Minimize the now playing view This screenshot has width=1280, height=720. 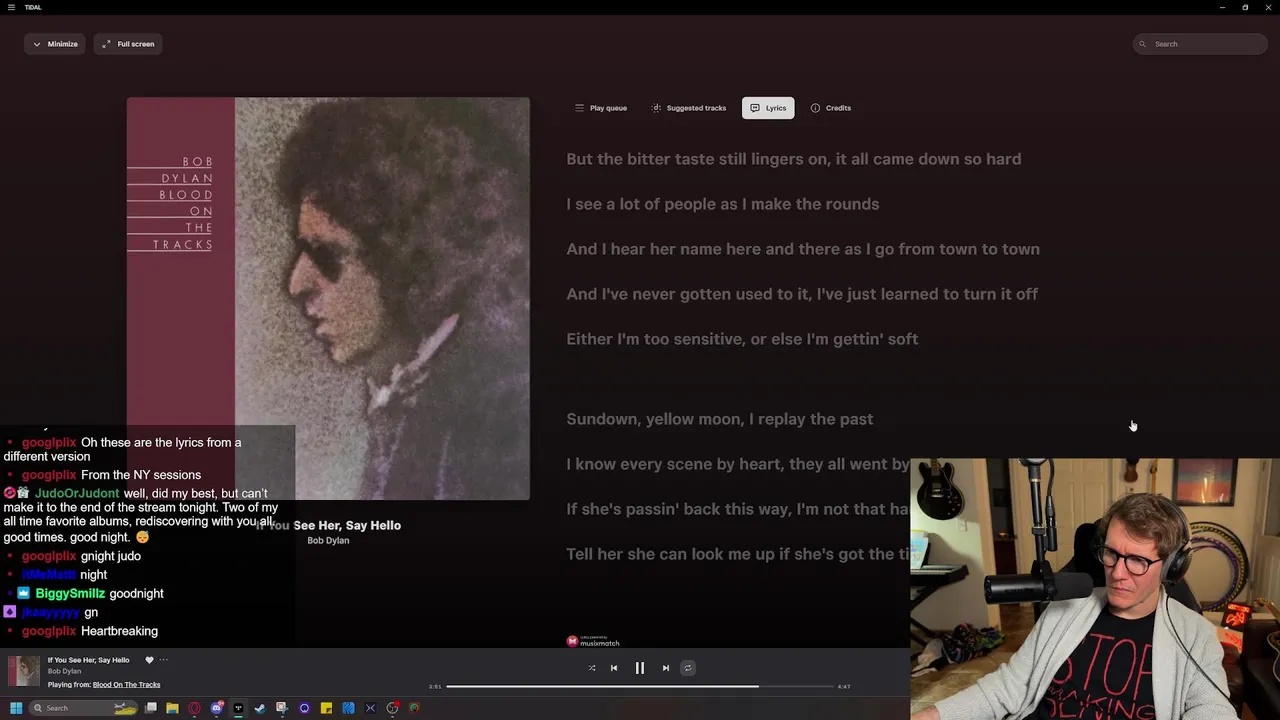(55, 44)
